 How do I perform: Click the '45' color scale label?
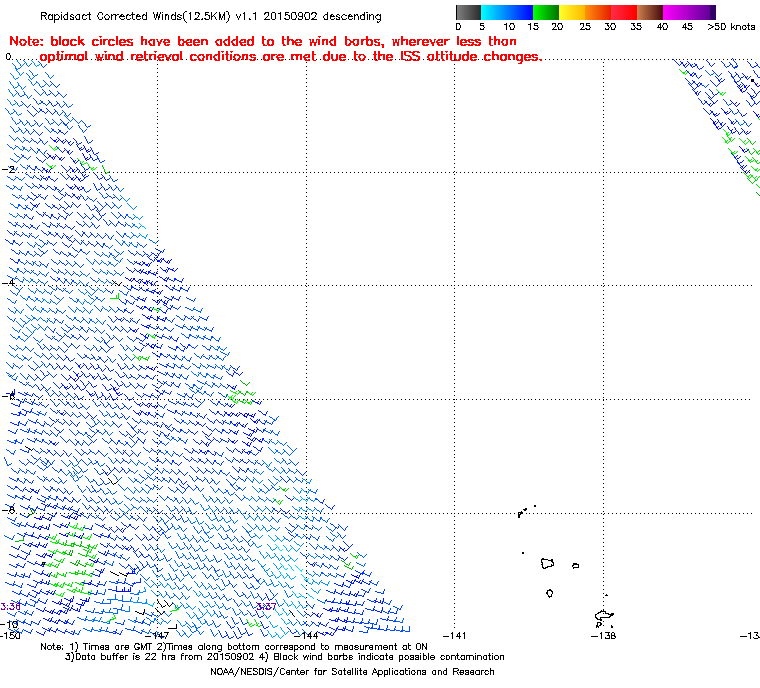click(687, 27)
